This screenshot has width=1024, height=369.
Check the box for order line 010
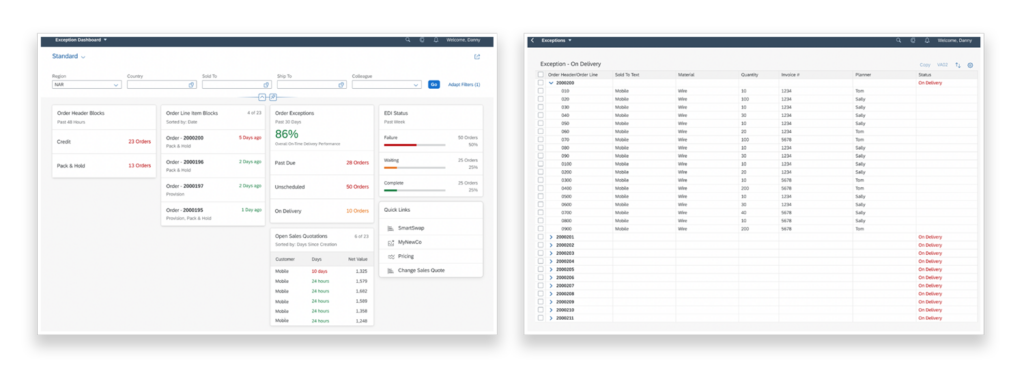tap(540, 91)
